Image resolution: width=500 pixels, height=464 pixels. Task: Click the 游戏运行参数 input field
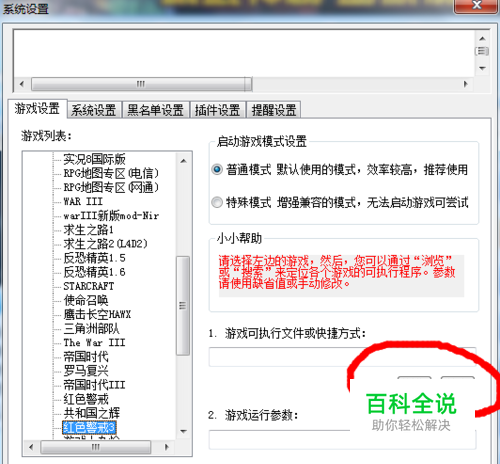pyautogui.click(x=342, y=439)
